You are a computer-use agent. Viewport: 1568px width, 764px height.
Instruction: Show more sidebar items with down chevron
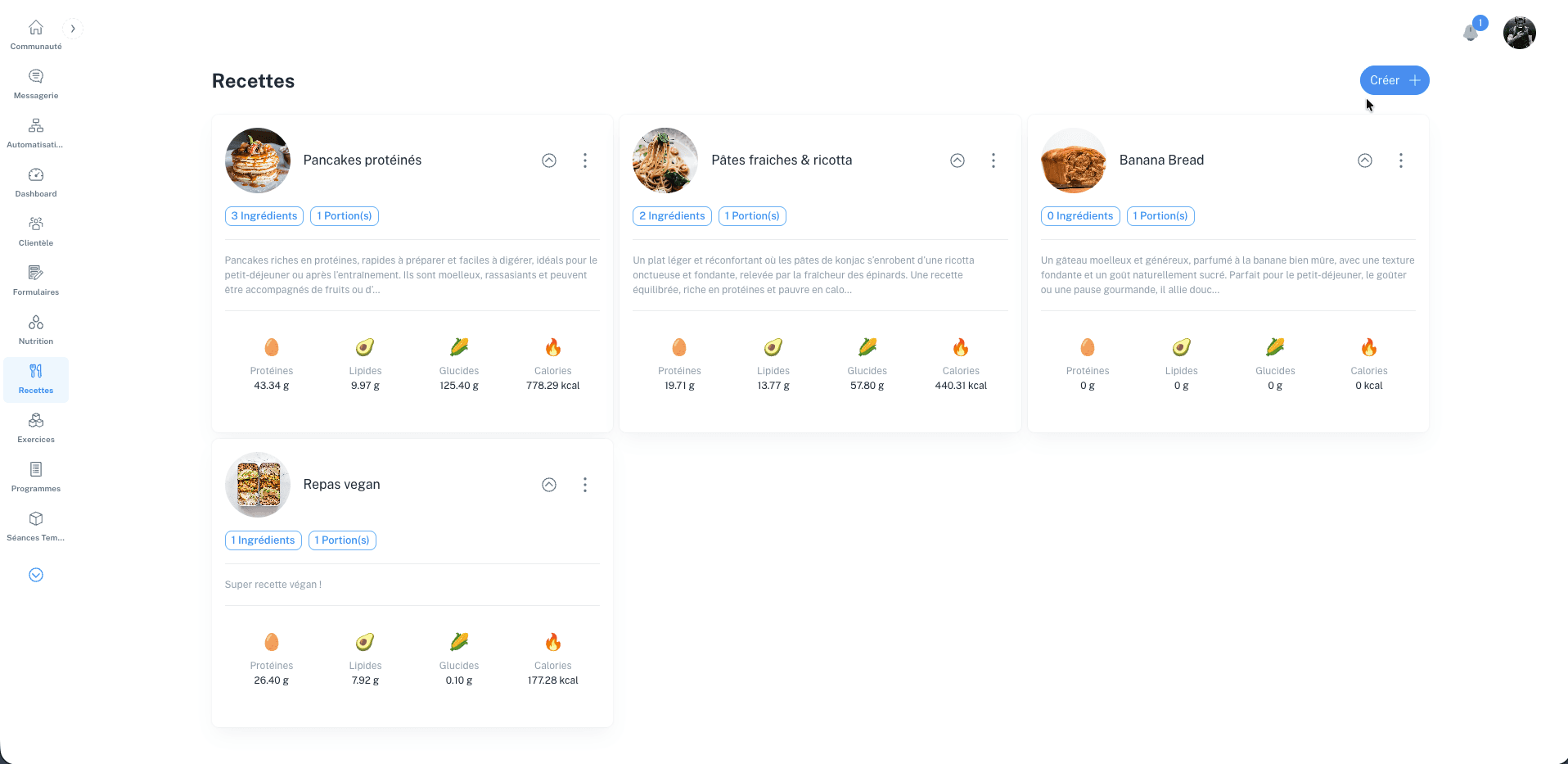pos(36,575)
